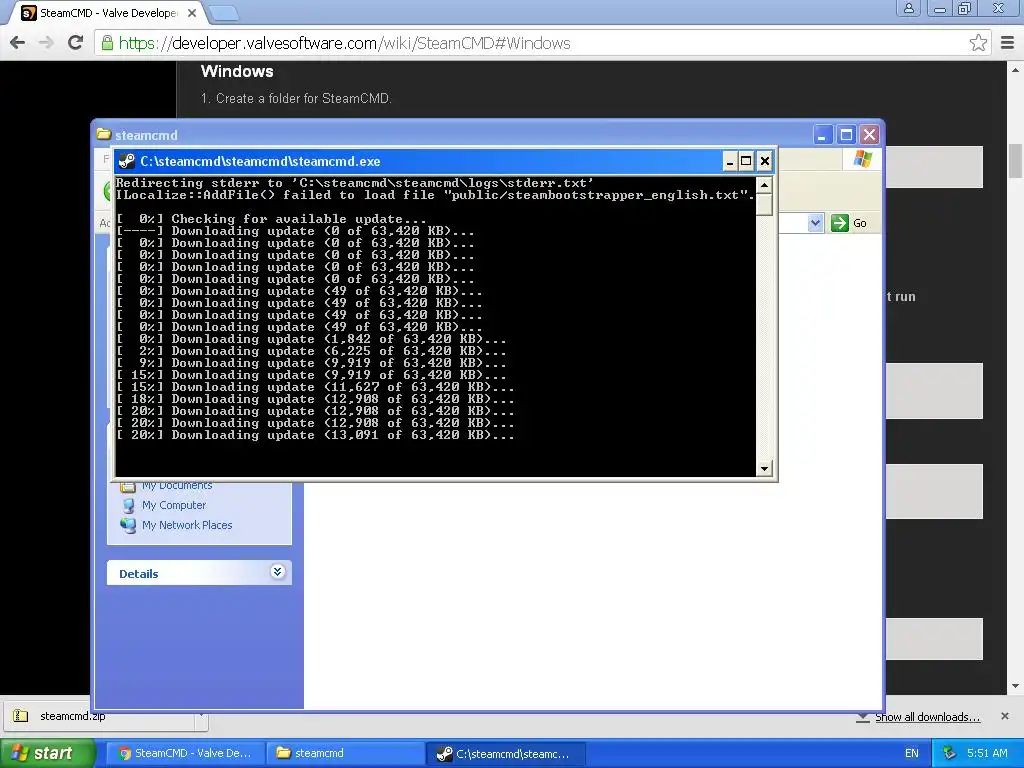
Task: Go back in Chrome browser
Action: tap(18, 43)
